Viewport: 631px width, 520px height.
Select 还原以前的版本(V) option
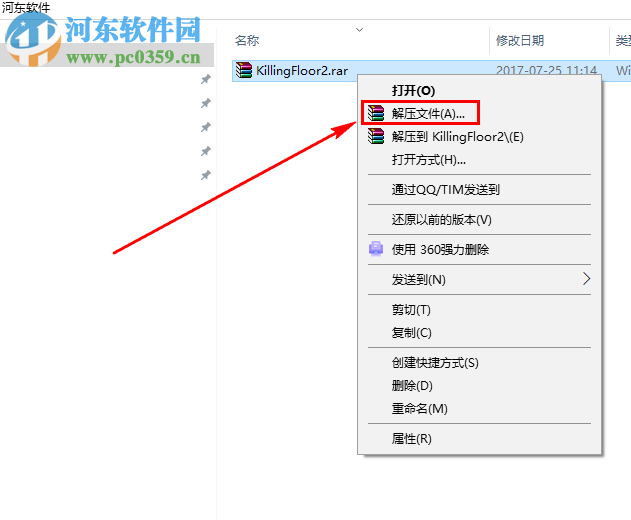tap(441, 220)
